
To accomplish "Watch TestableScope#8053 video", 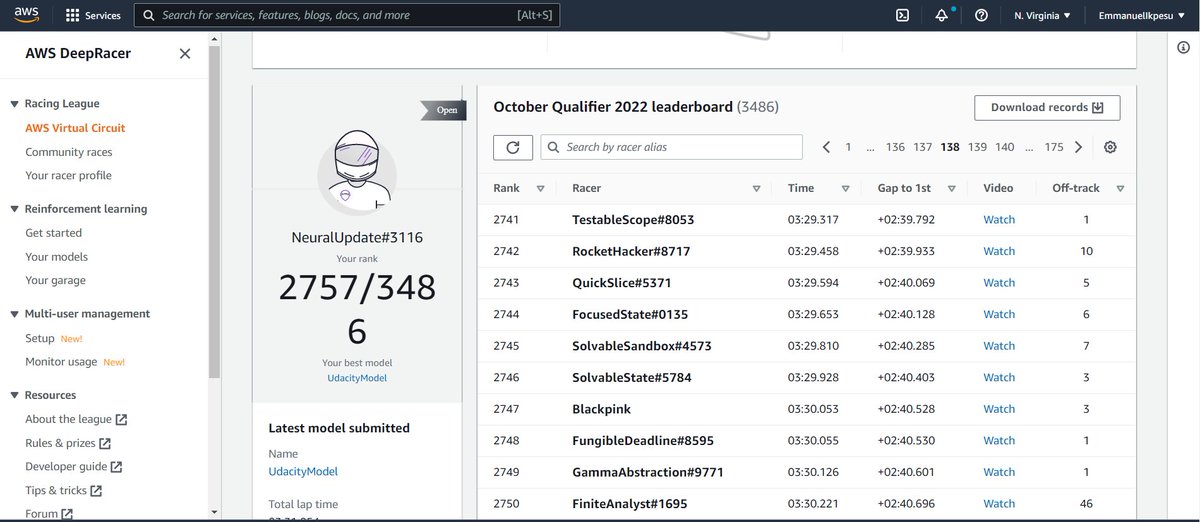I will pyautogui.click(x=999, y=220).
